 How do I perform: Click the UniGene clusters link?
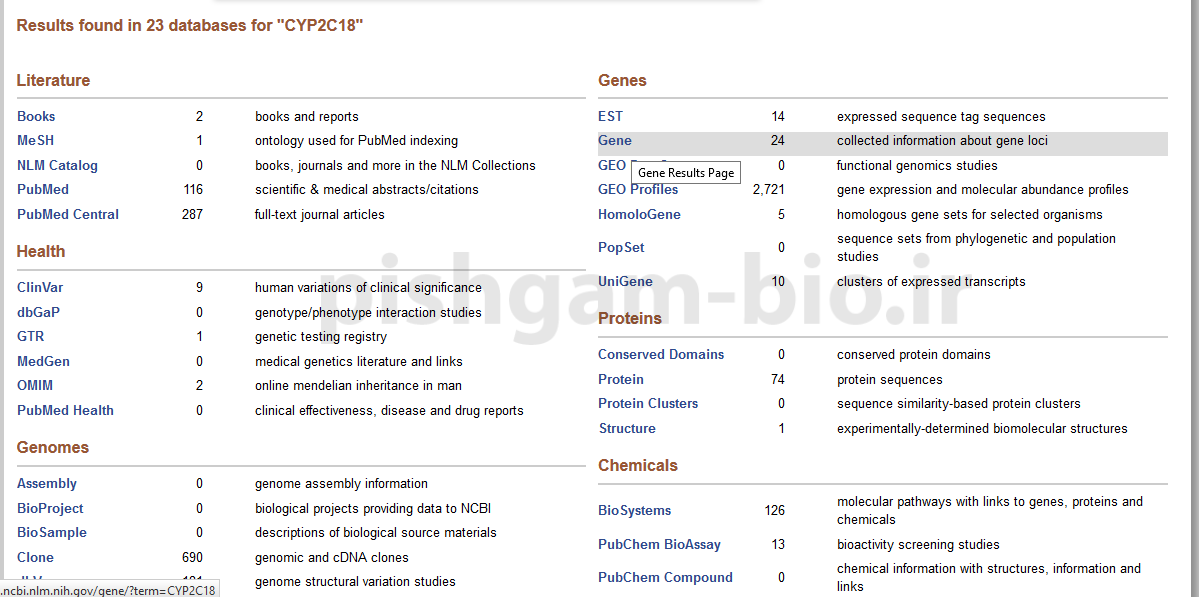(625, 282)
